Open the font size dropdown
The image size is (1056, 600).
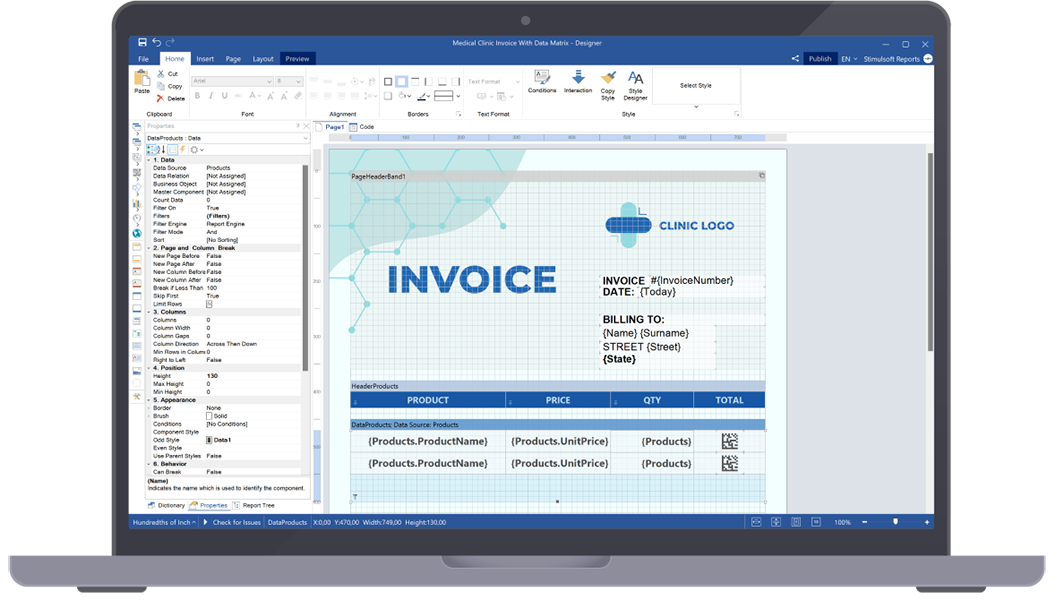point(298,81)
